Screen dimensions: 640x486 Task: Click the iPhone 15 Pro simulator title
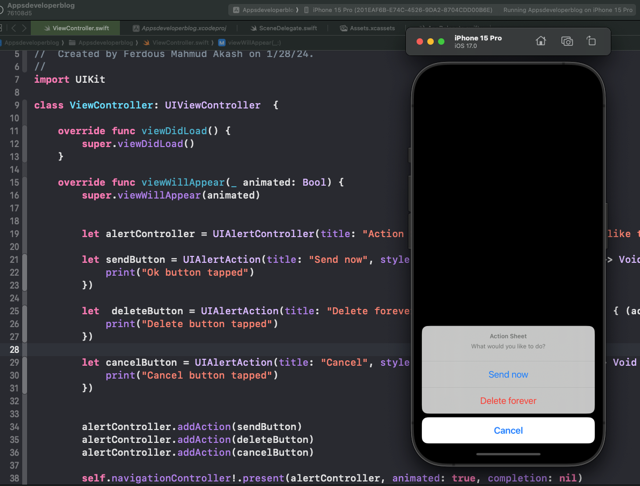(478, 38)
